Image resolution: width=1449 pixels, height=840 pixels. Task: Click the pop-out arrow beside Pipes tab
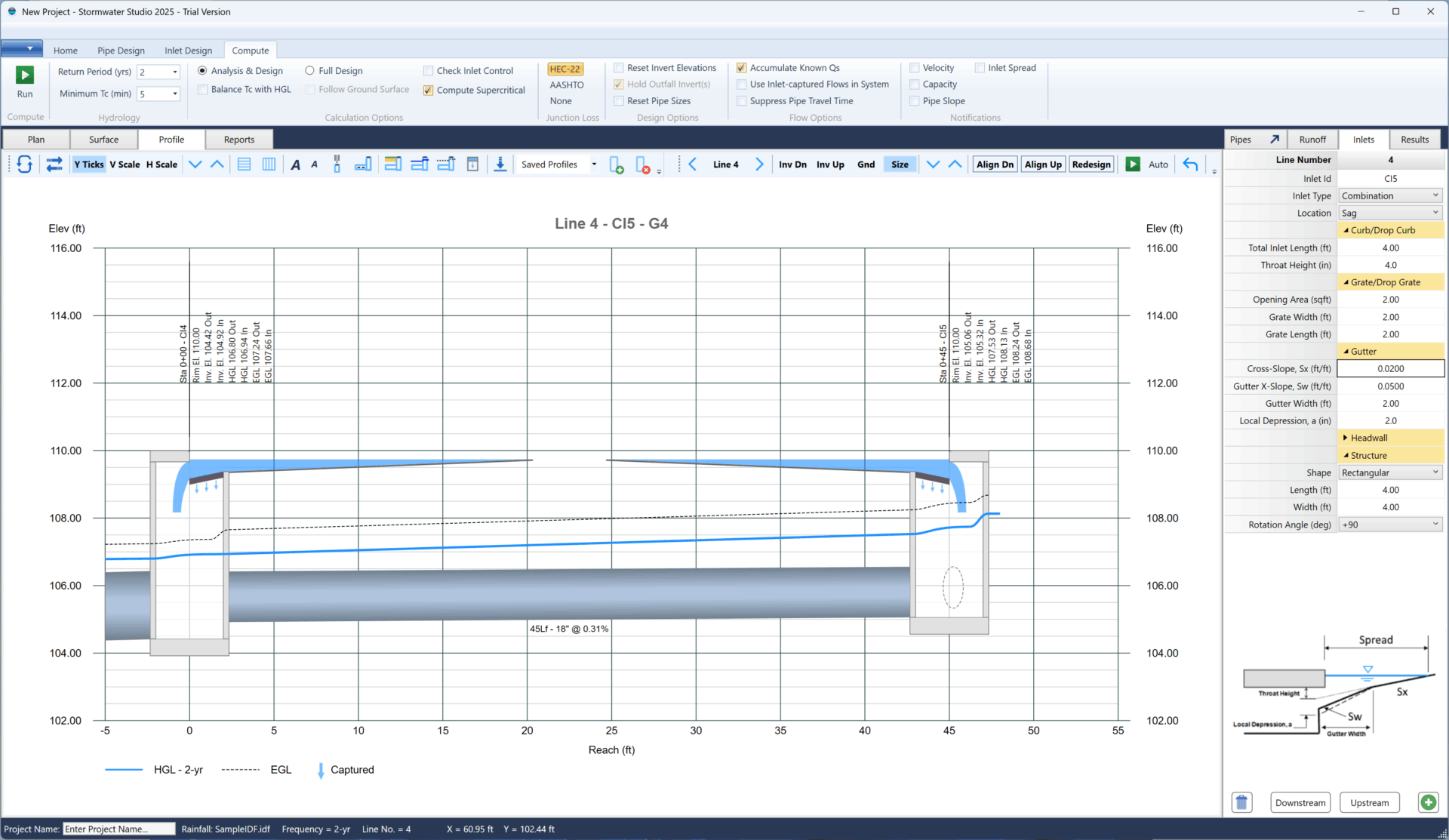(1274, 140)
